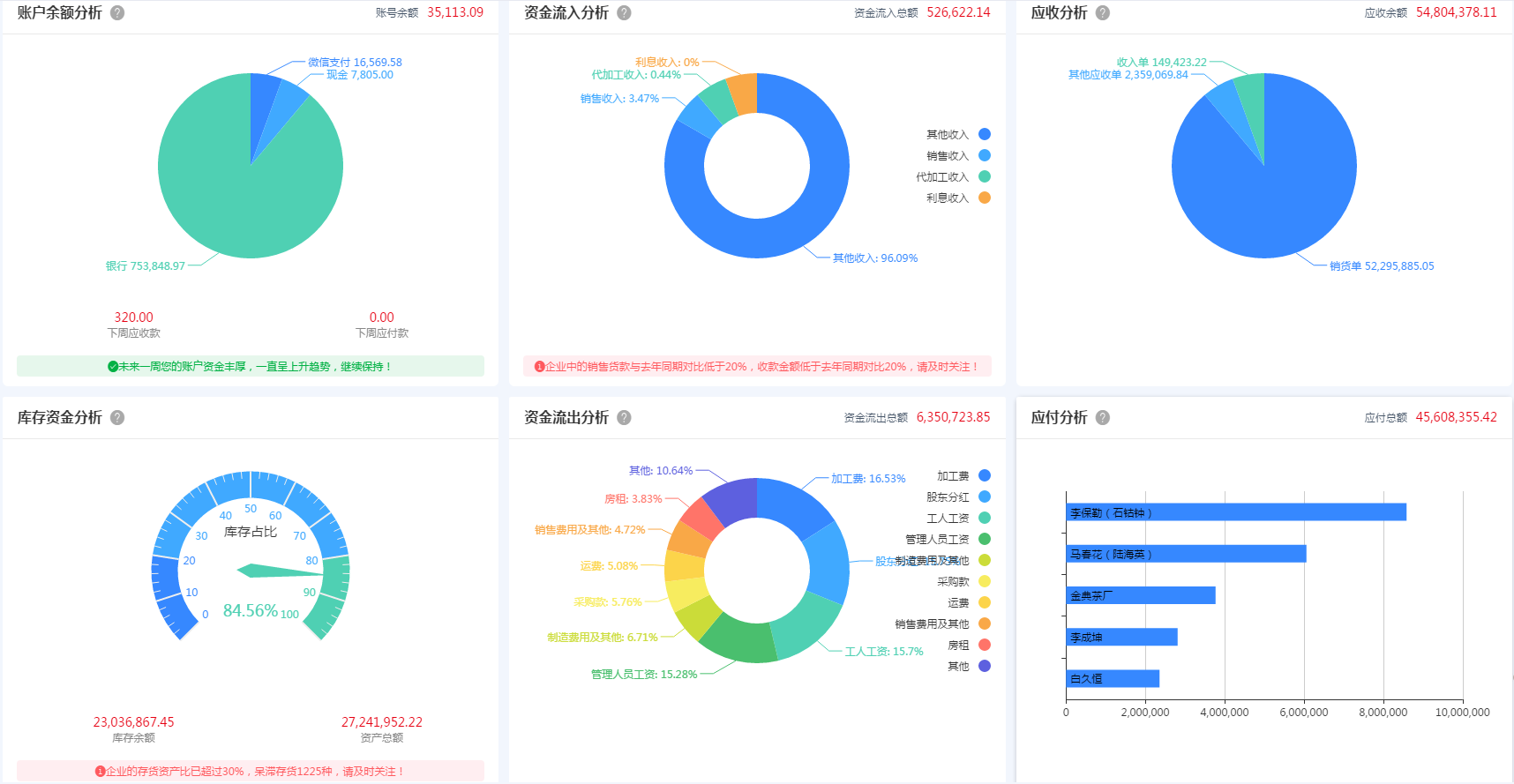The height and width of the screenshot is (784, 1514).
Task: Click 下周应收款 amount 320.00
Action: [x=133, y=317]
